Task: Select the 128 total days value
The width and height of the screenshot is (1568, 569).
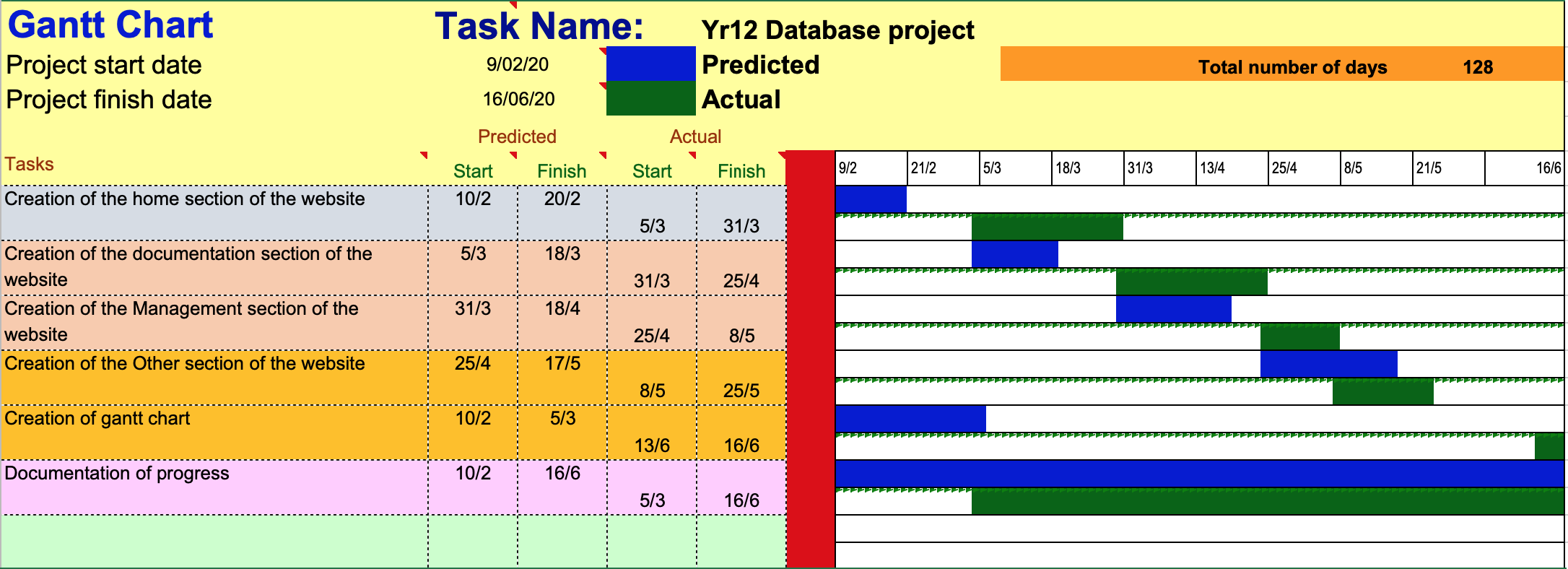Action: pyautogui.click(x=1478, y=67)
